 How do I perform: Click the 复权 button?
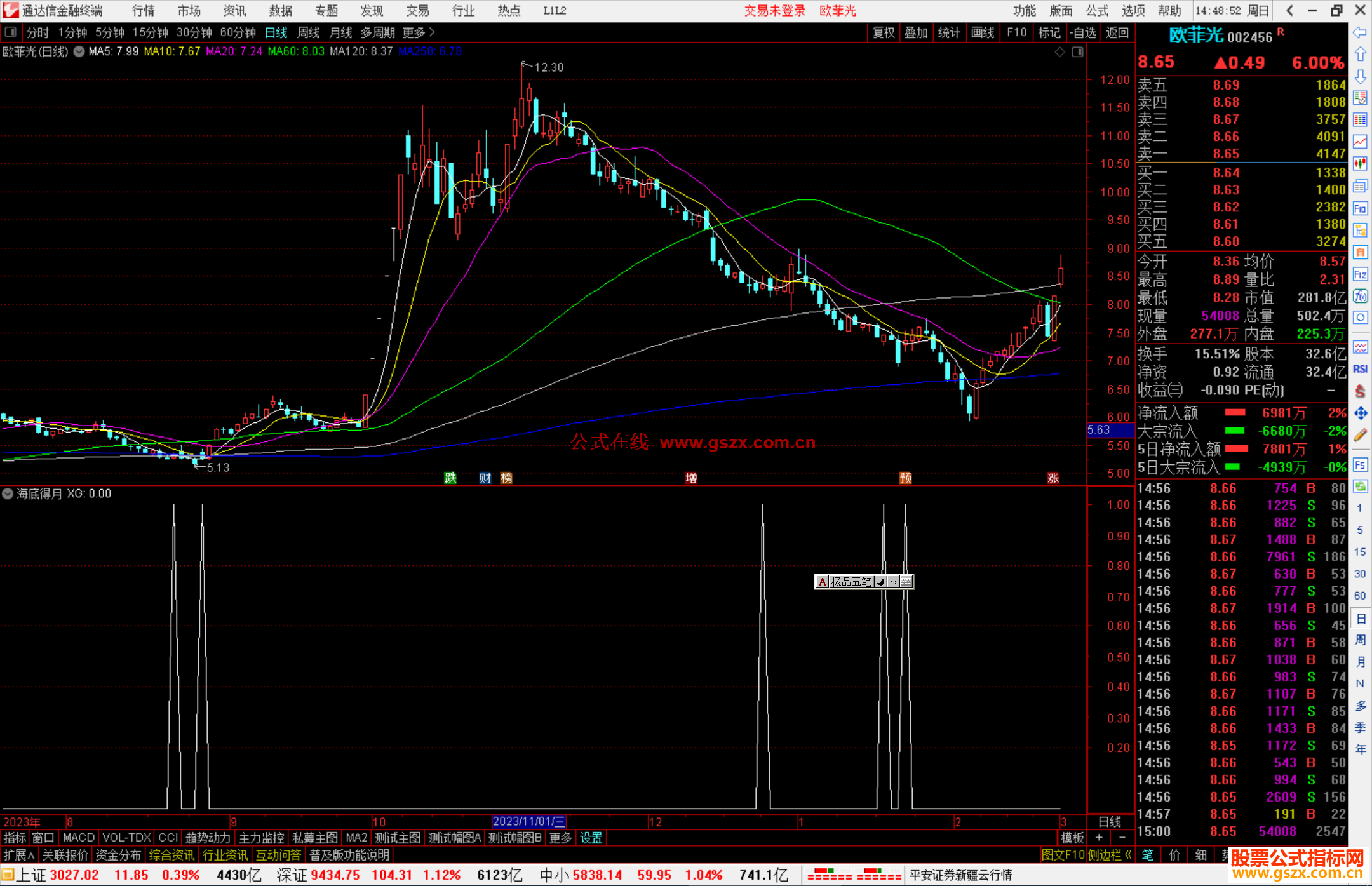884,32
